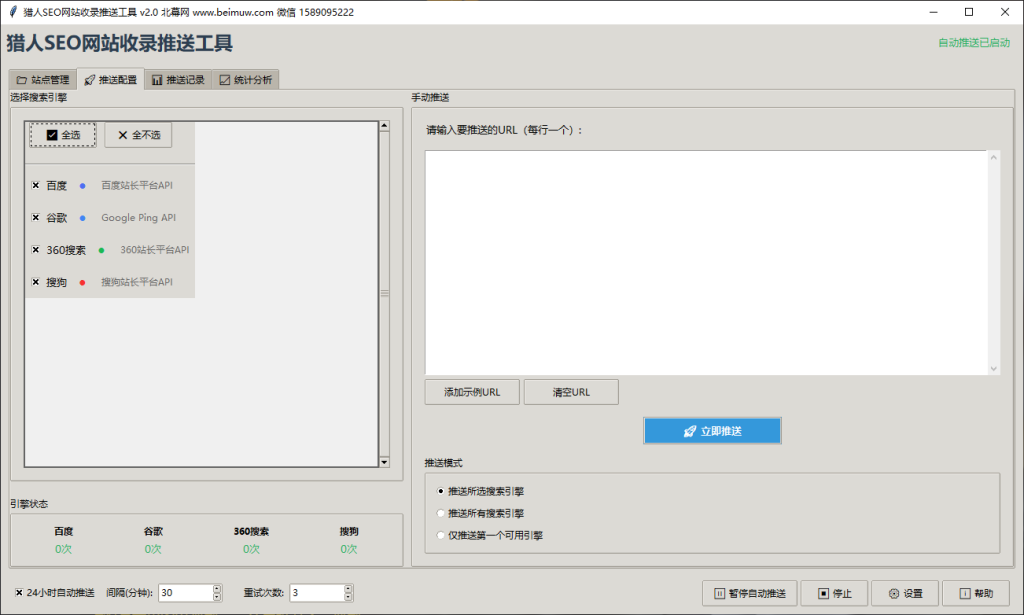Screen dimensions: 1024x615
Task: Click the X icon on 全不选 button
Action: (124, 133)
